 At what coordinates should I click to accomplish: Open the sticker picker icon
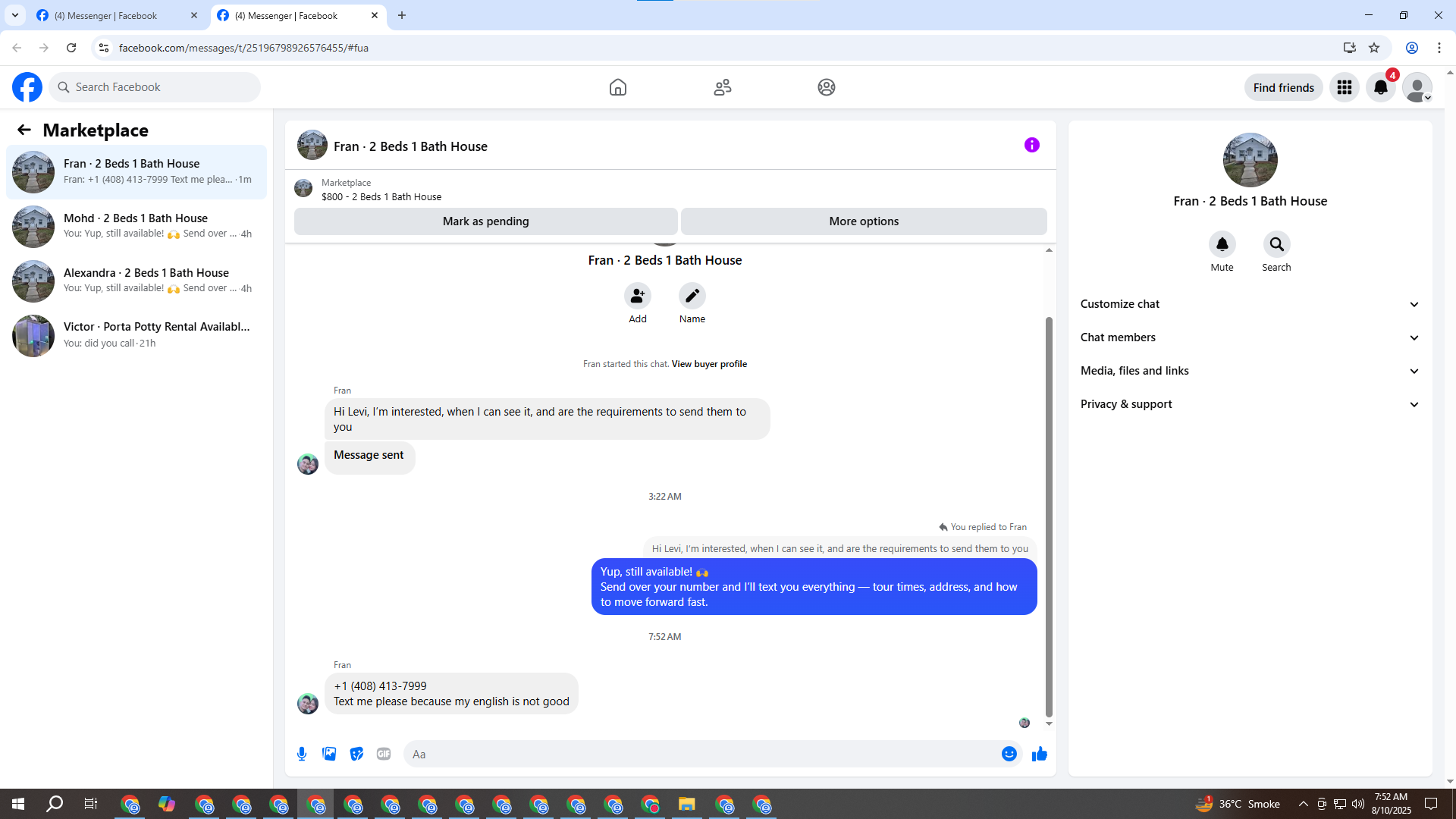click(x=356, y=754)
